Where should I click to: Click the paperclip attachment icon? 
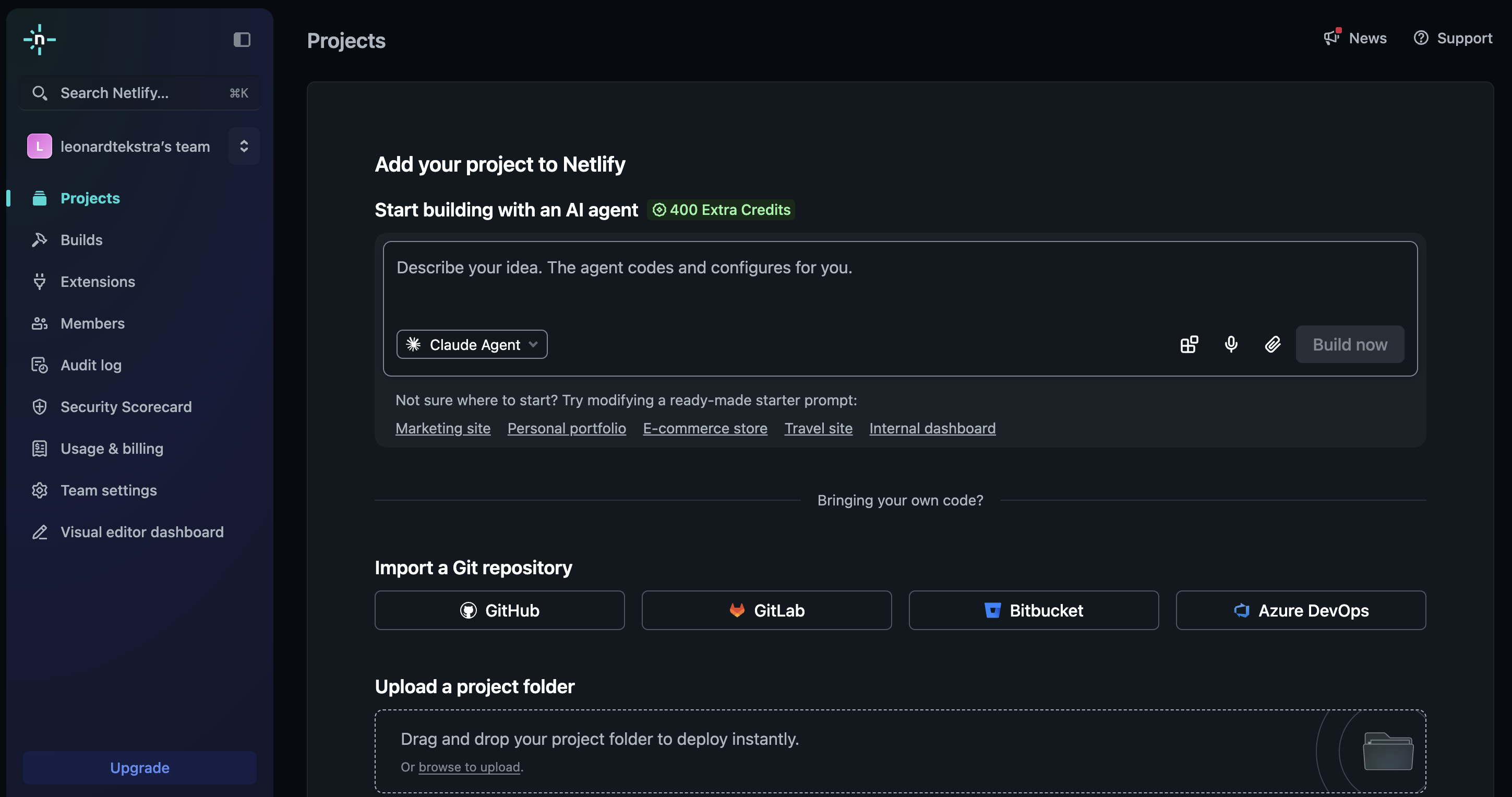[x=1272, y=344]
